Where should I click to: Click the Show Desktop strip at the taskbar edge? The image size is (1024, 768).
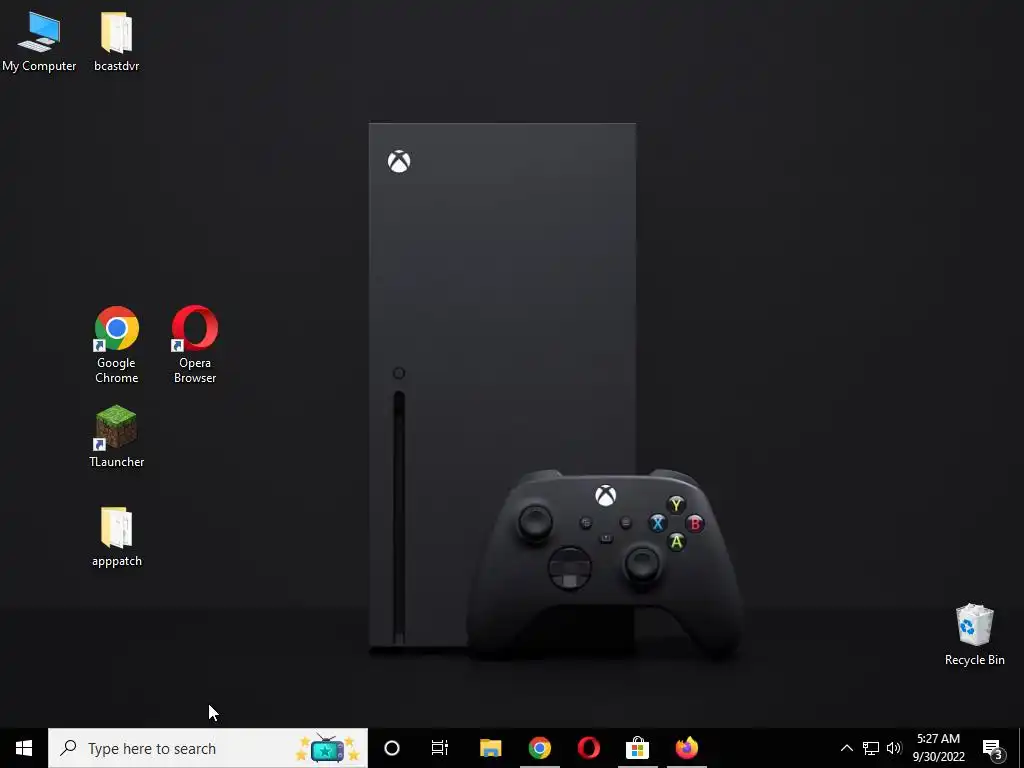click(1021, 748)
